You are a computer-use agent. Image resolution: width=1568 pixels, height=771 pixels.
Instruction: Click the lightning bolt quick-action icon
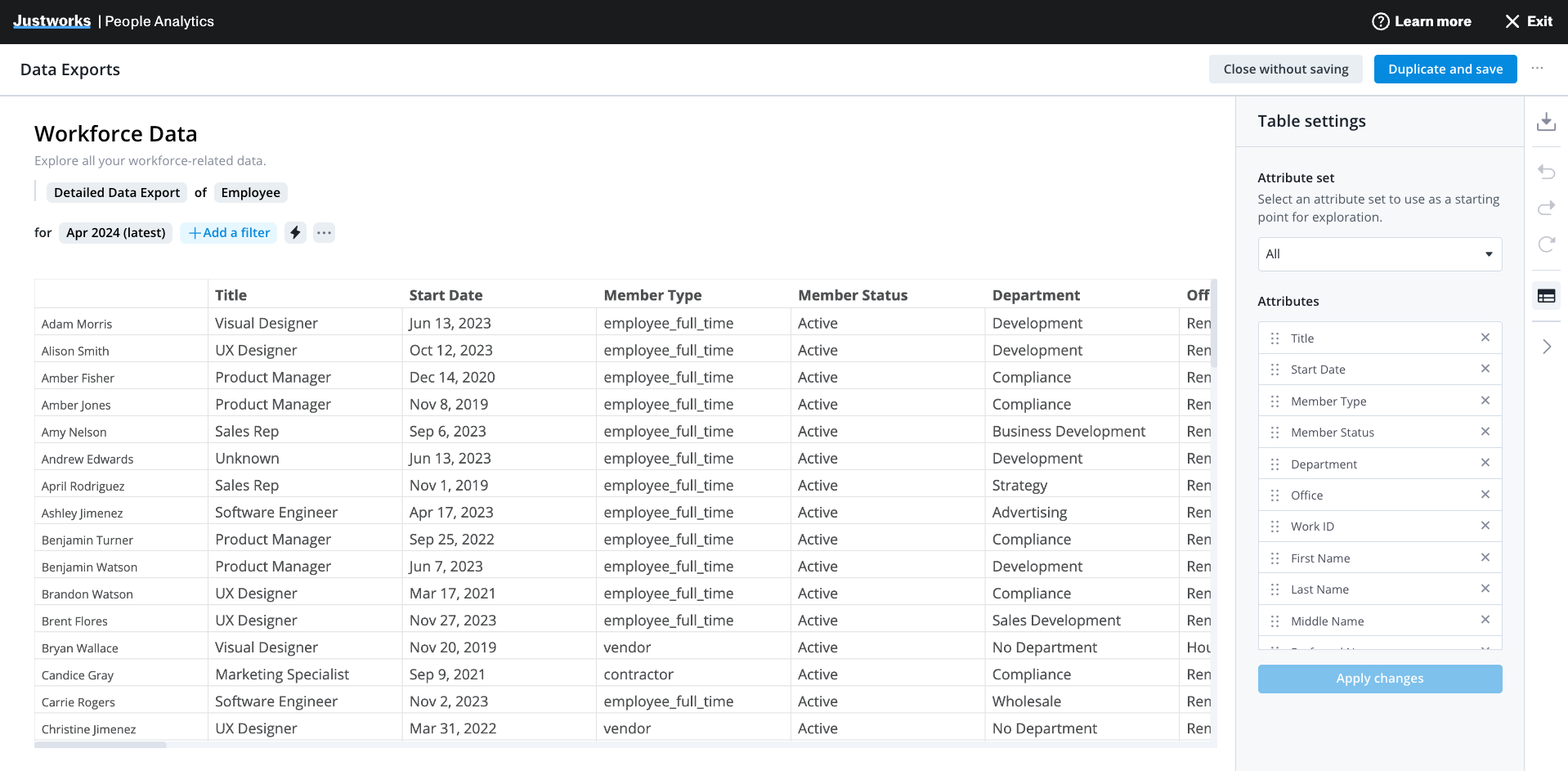coord(294,232)
